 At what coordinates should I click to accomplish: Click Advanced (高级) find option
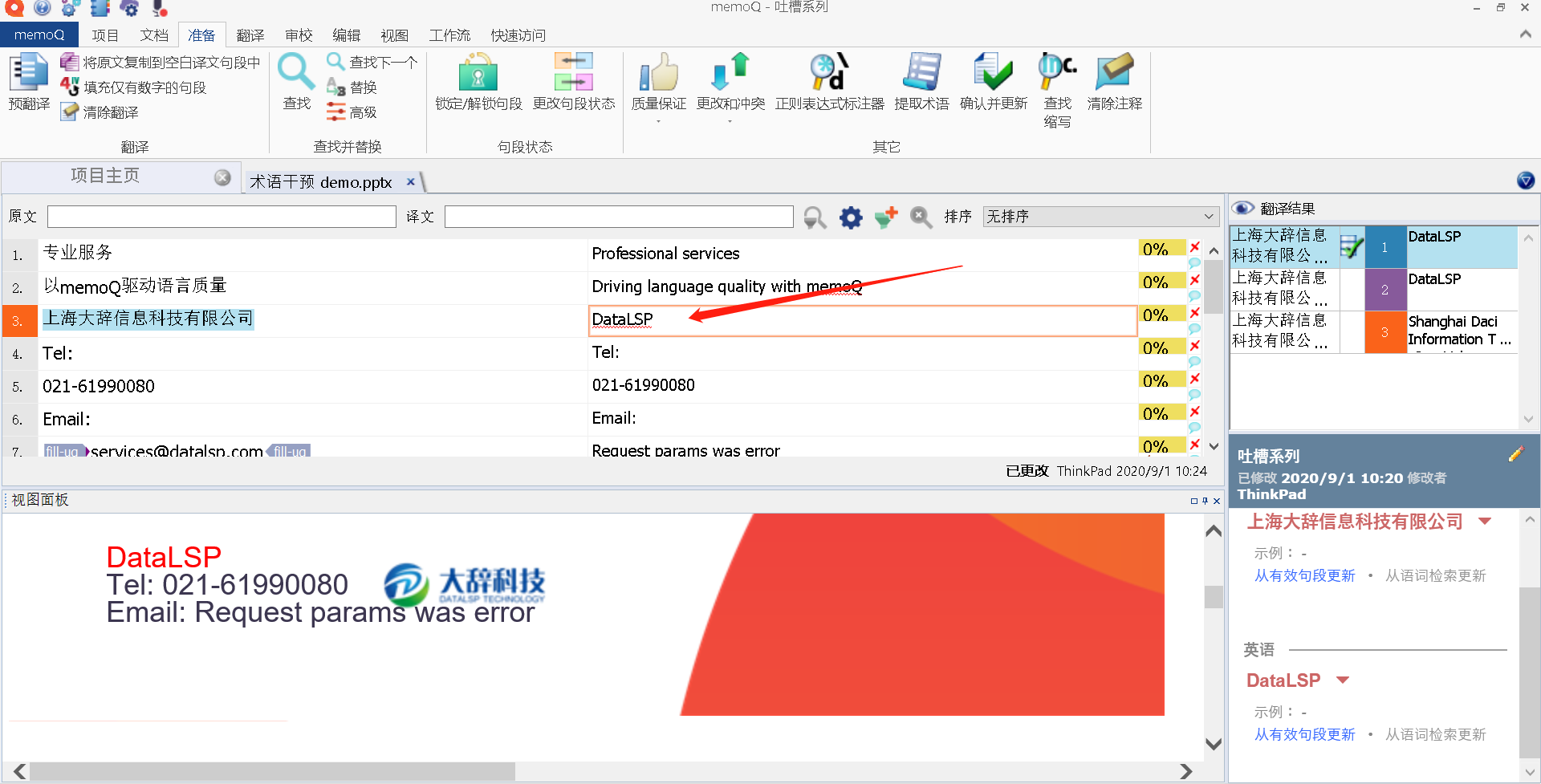coord(352,112)
